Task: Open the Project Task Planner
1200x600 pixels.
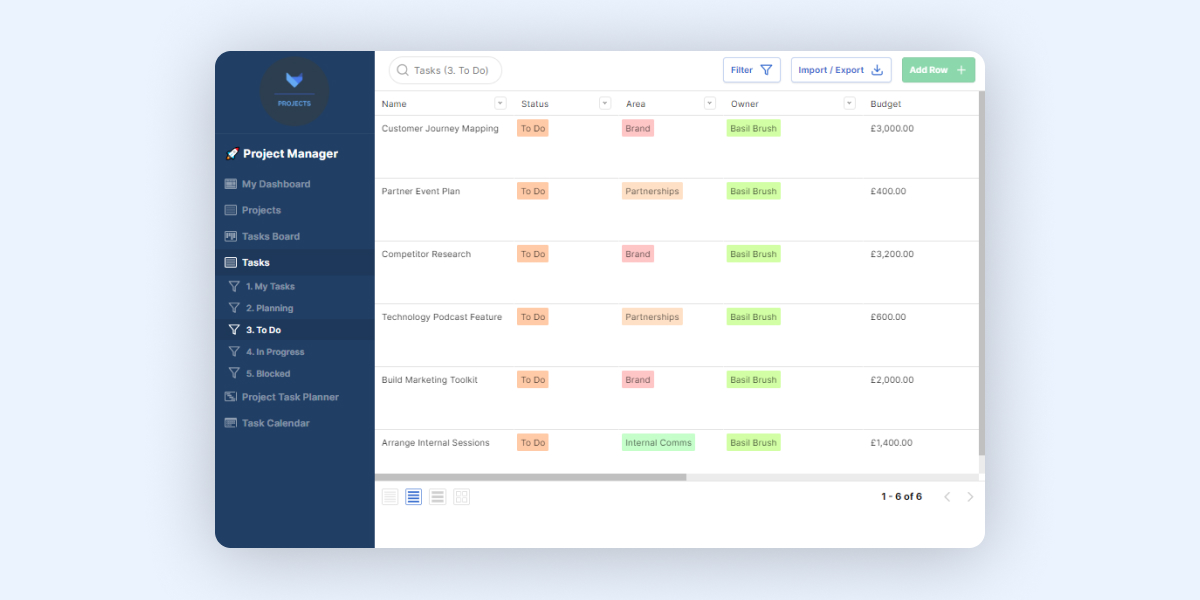Action: click(x=292, y=397)
